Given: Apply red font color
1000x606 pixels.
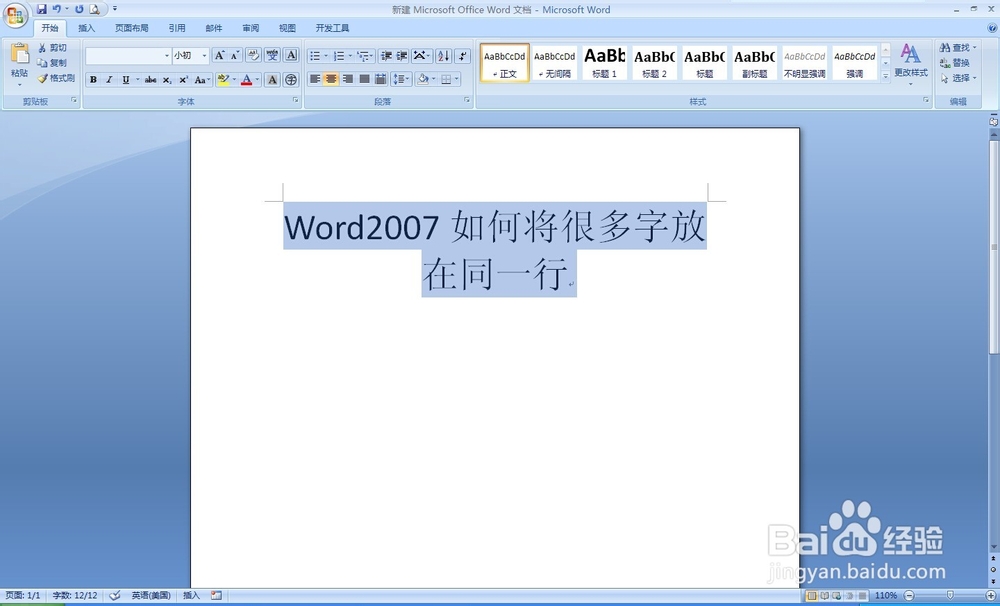Looking at the screenshot, I should coord(247,80).
